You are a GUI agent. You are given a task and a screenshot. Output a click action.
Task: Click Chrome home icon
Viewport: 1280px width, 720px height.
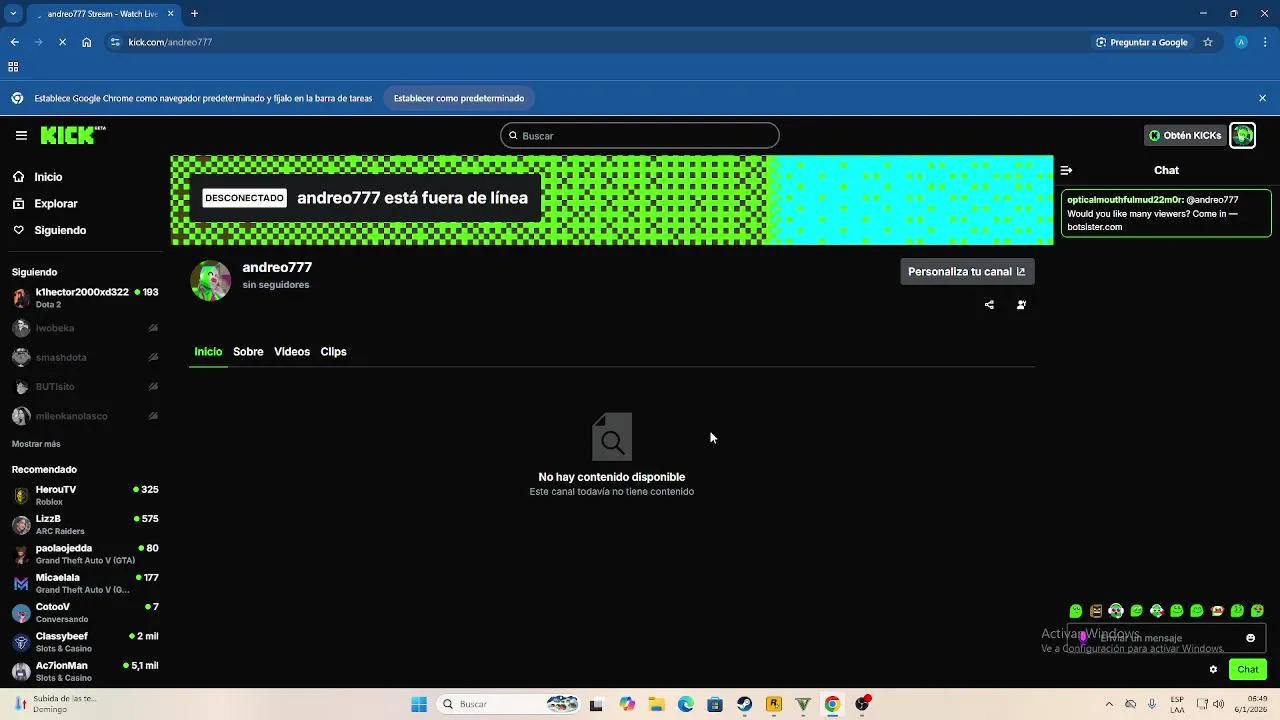click(x=87, y=42)
